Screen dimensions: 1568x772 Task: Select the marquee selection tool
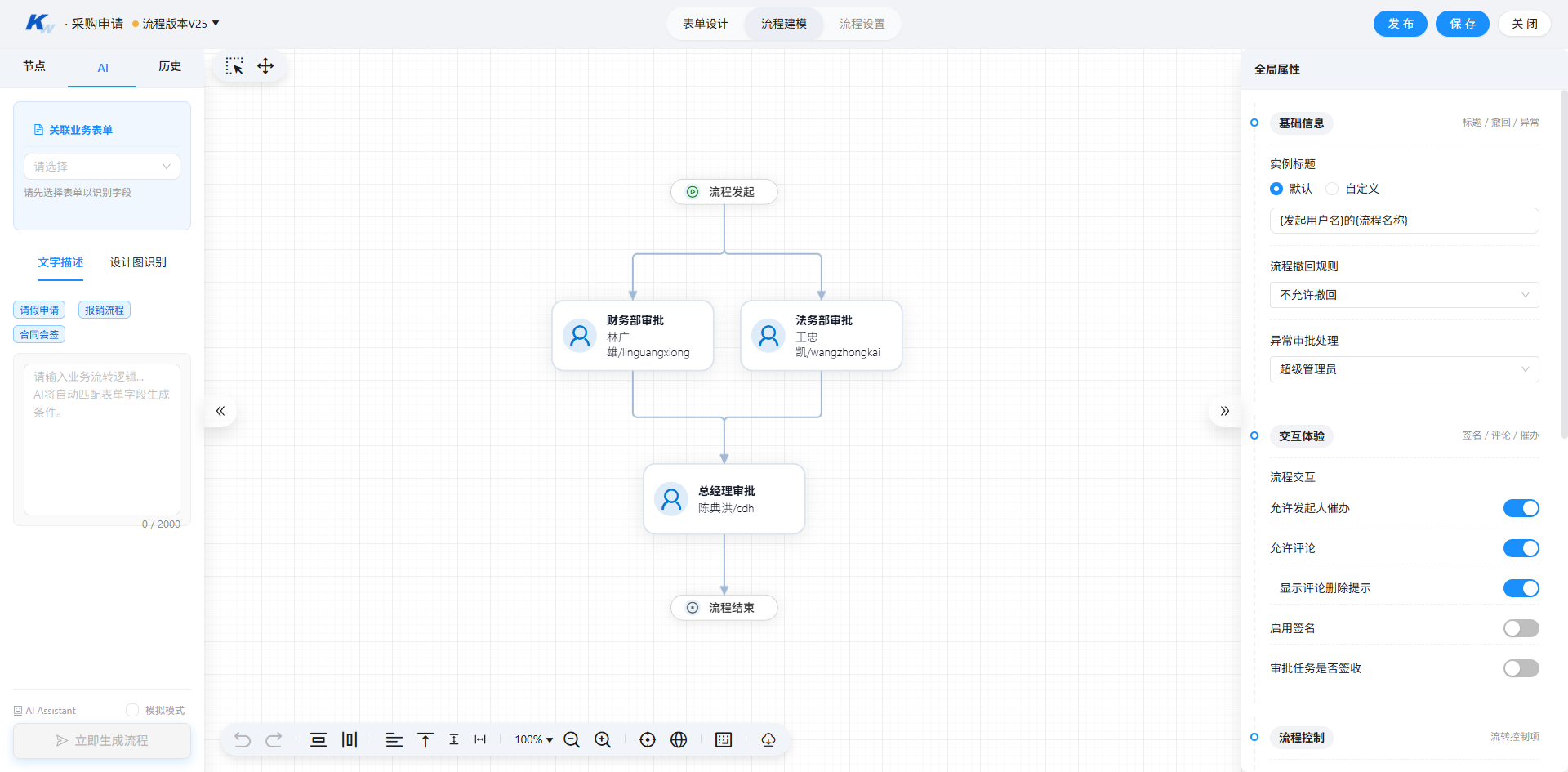234,66
